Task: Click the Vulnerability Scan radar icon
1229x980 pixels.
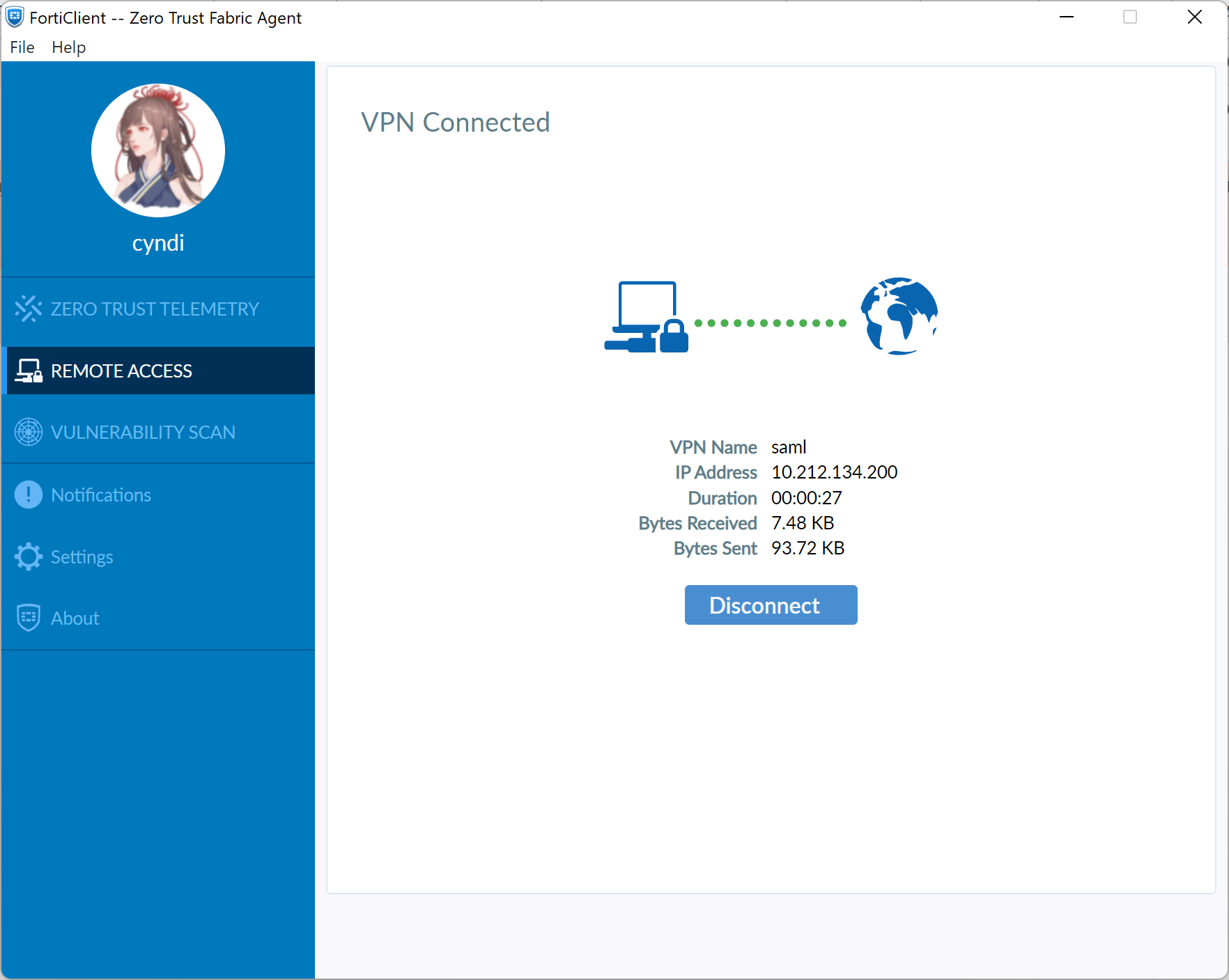Action: point(29,432)
